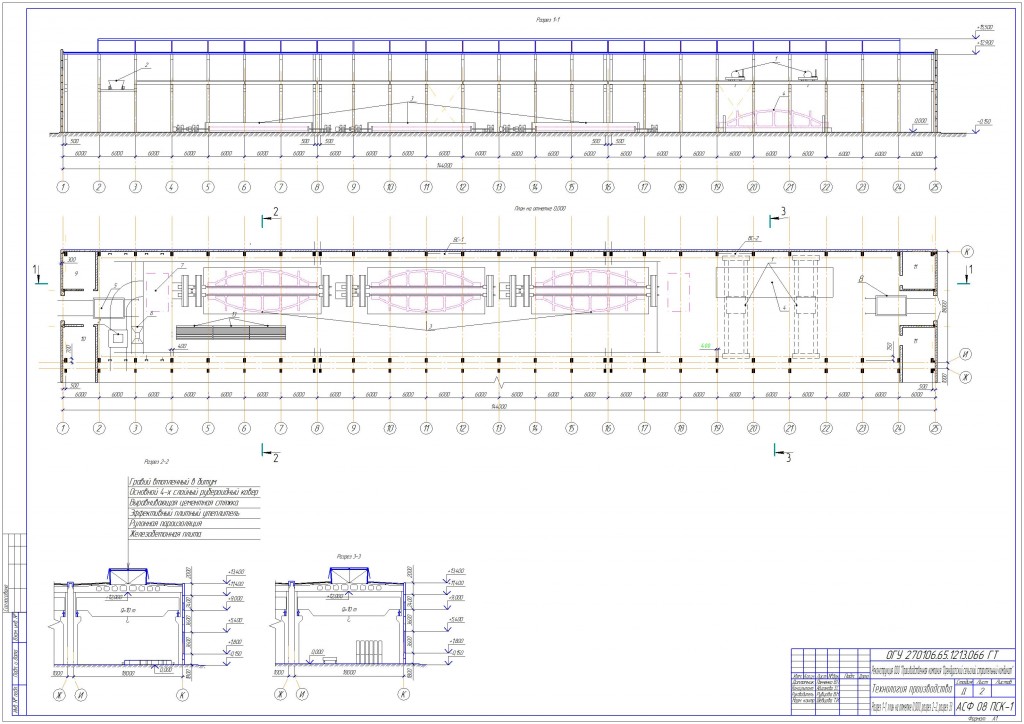Click "АСФ 08 ПСК-1" in the title block

pyautogui.click(x=985, y=706)
